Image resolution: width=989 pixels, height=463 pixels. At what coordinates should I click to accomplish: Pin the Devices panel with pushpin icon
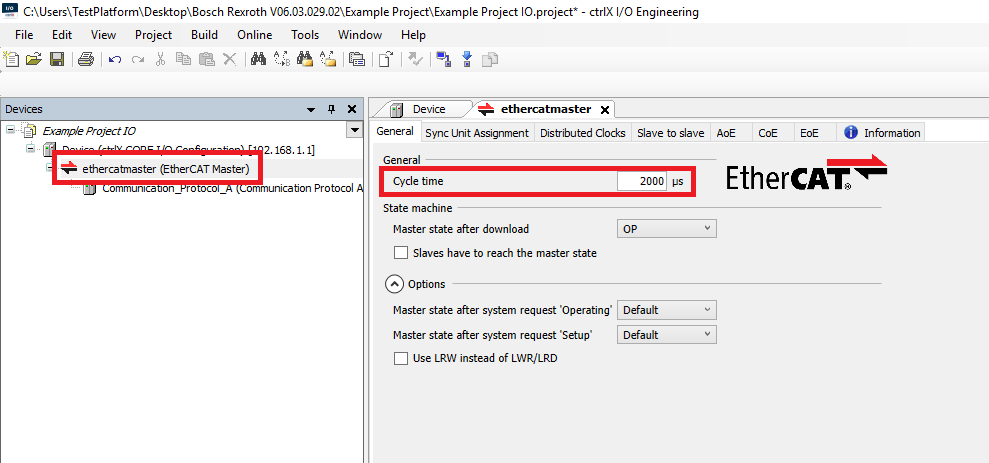tap(332, 109)
